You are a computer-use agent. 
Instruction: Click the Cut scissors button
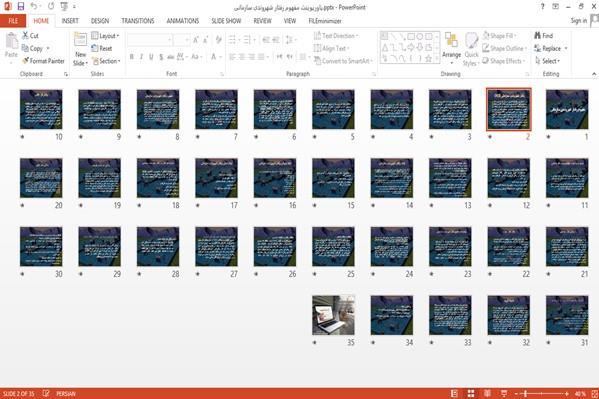click(31, 36)
